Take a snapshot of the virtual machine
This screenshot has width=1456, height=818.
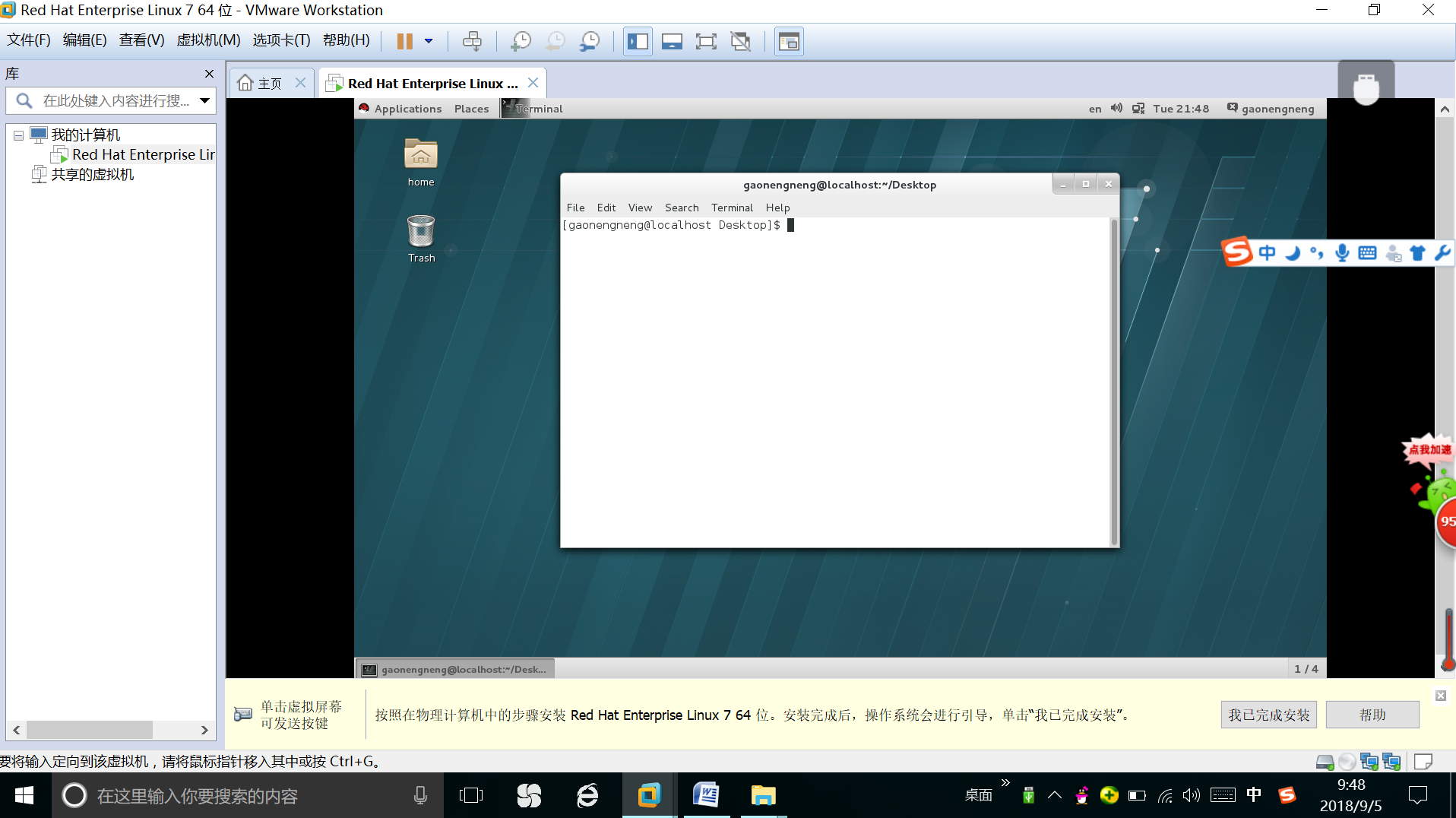coord(521,41)
